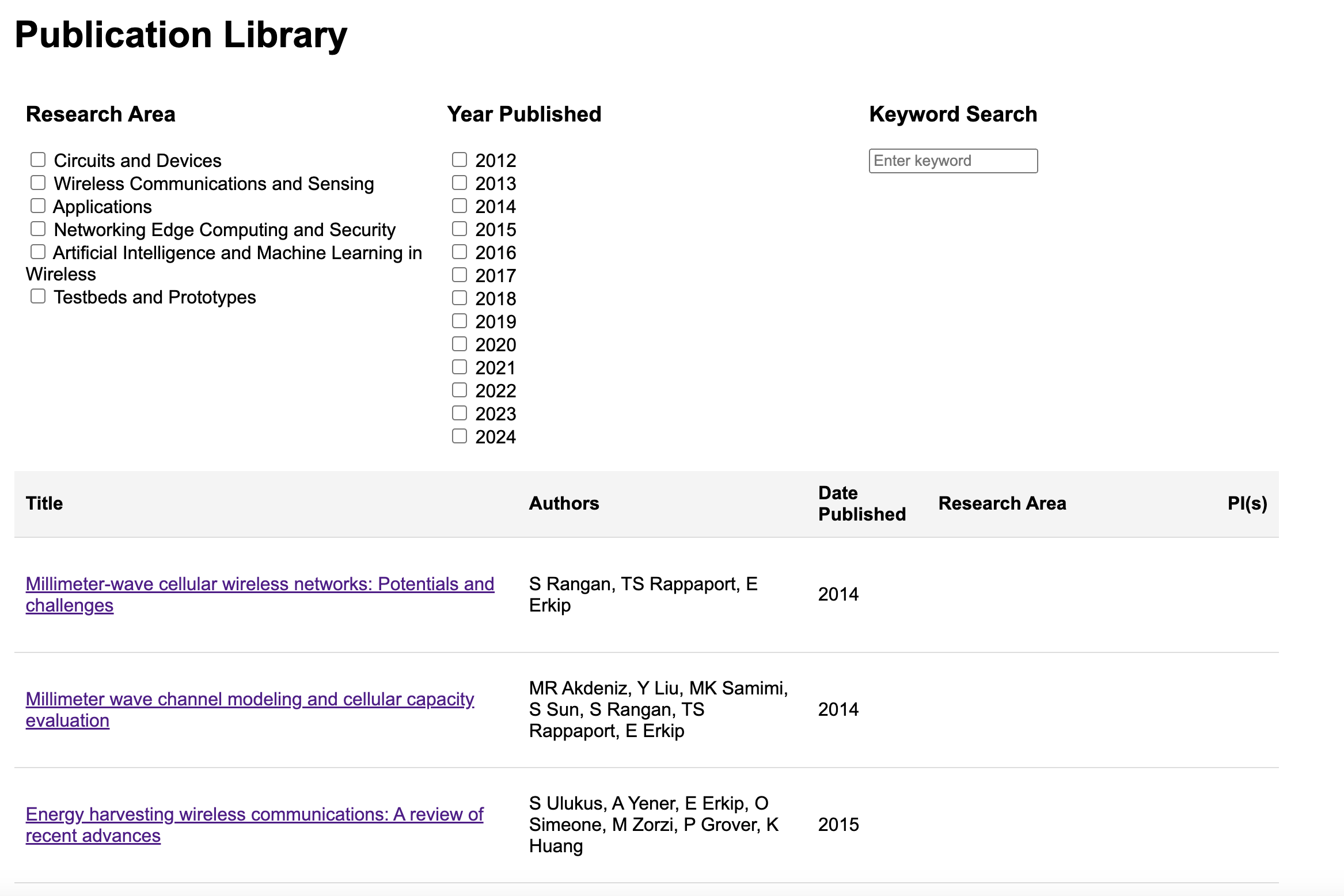Click the Title column header
The image size is (1344, 896).
point(44,503)
